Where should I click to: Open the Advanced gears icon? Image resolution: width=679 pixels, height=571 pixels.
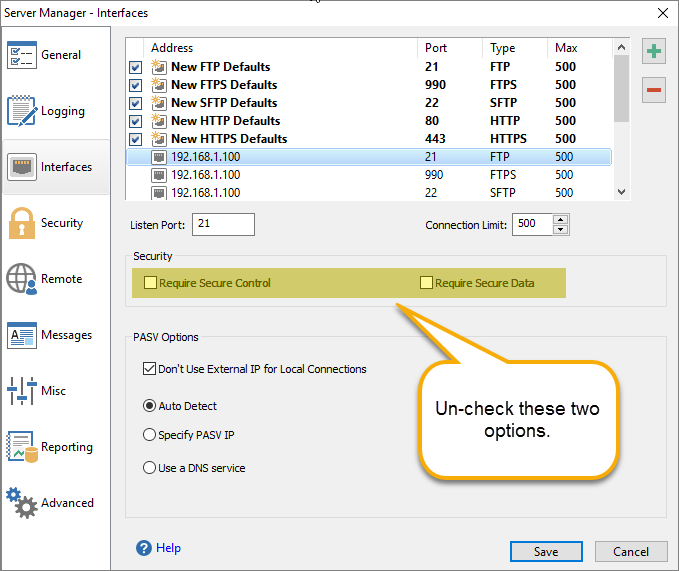22,503
